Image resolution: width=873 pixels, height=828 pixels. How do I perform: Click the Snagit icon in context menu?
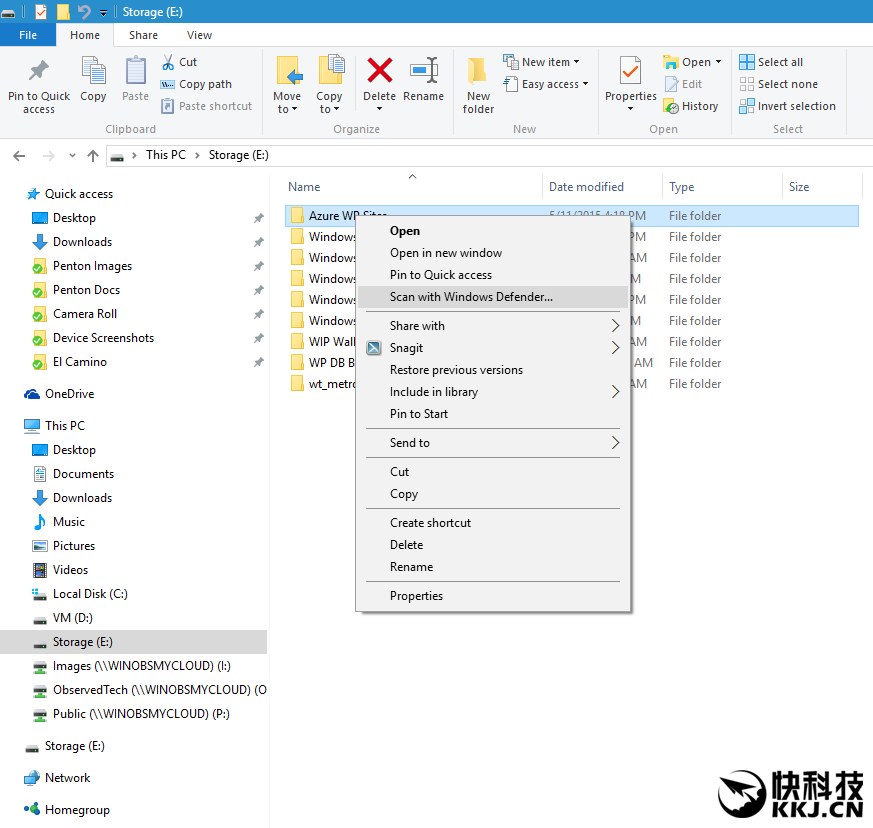[x=374, y=348]
